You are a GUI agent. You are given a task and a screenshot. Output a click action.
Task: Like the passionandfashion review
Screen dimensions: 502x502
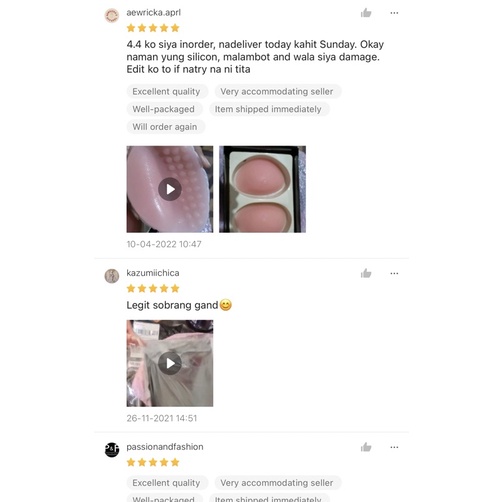point(366,447)
